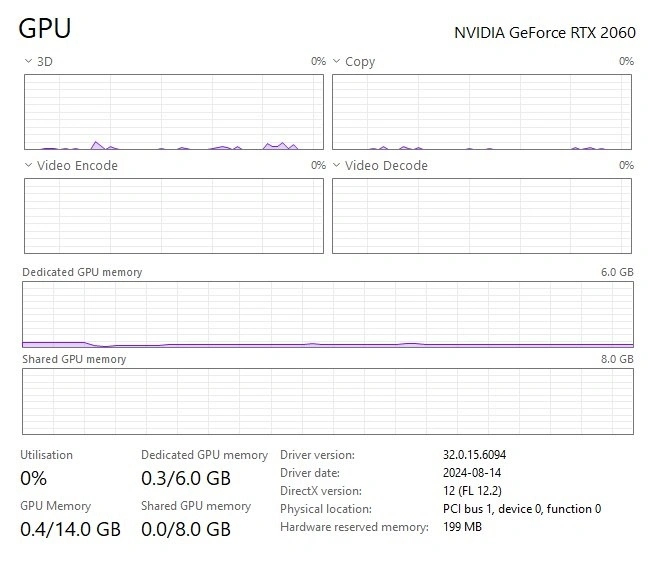Select the Video Encode graph area
The width and height of the screenshot is (652, 571).
click(173, 215)
